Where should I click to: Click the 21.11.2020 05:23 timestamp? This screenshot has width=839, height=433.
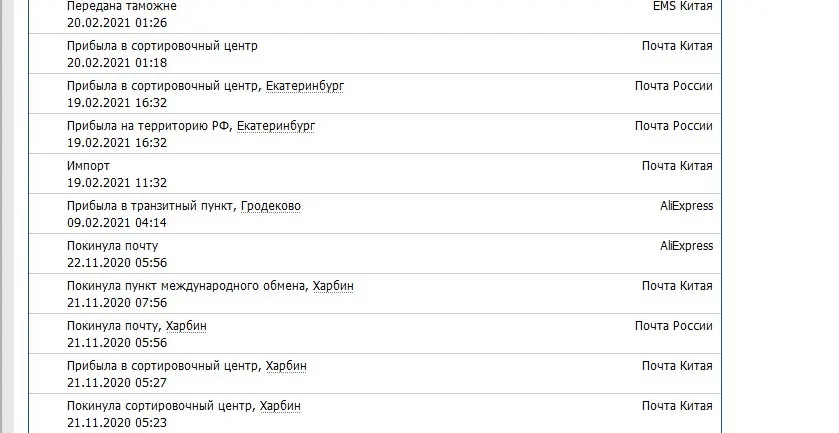pos(116,422)
